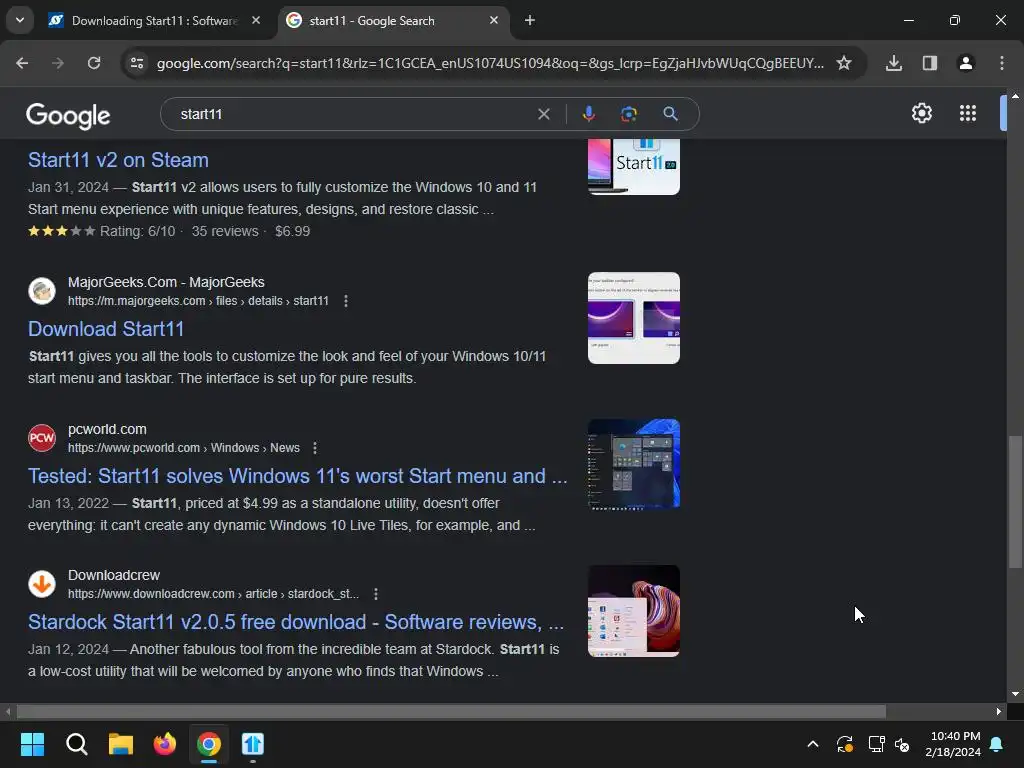Click the sync update tray icon
1024x768 pixels.
click(x=844, y=744)
